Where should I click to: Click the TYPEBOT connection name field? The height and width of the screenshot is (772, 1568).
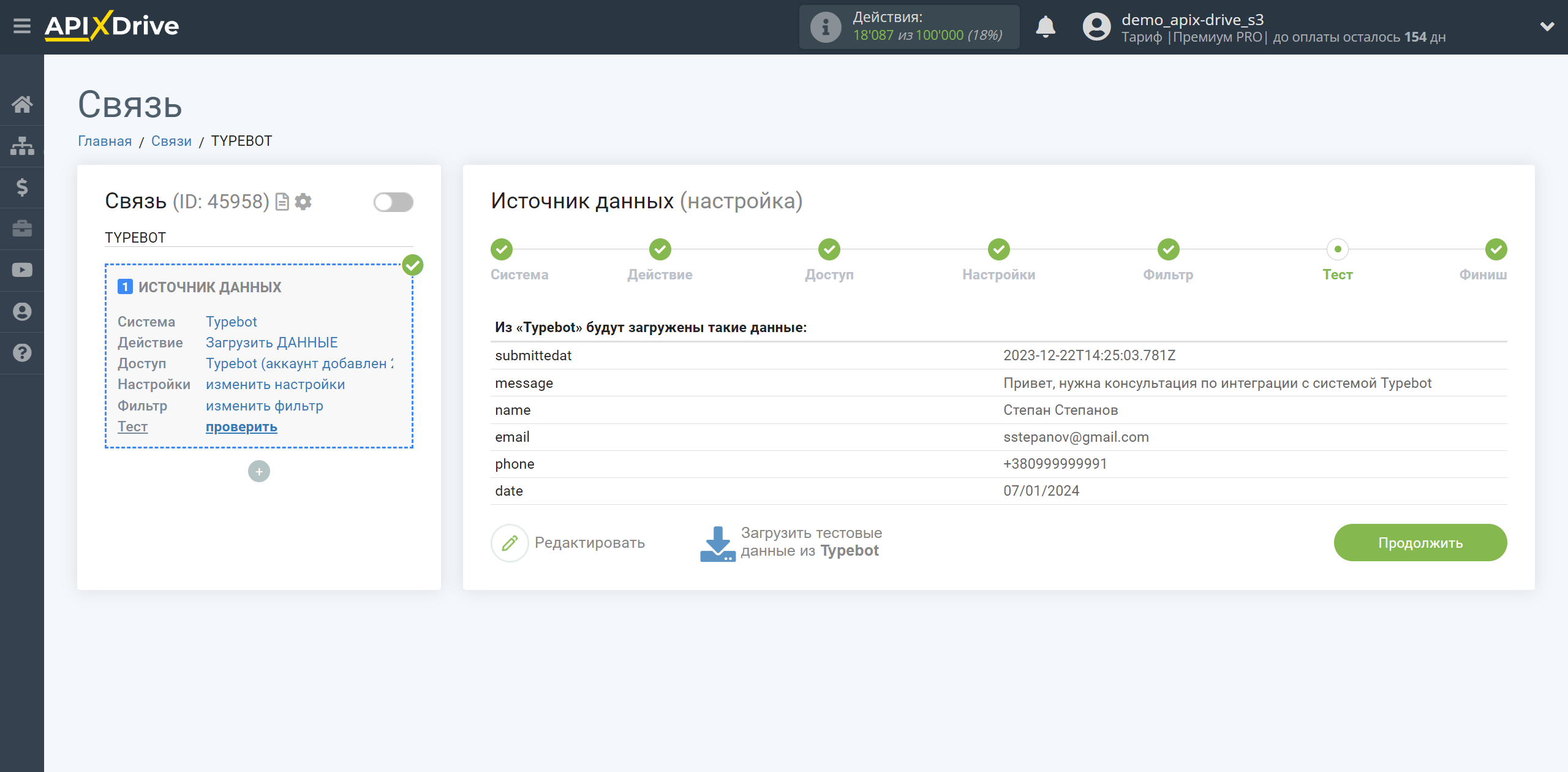(258, 238)
